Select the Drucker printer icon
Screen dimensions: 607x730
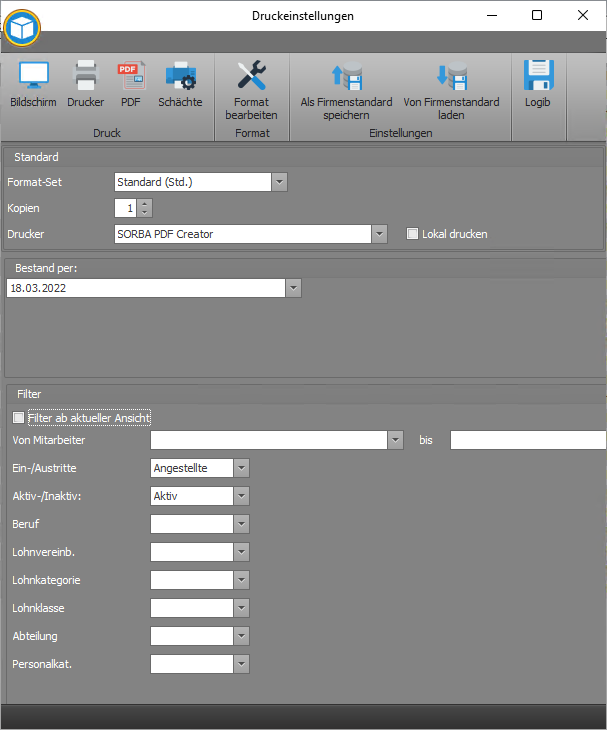pos(85,78)
